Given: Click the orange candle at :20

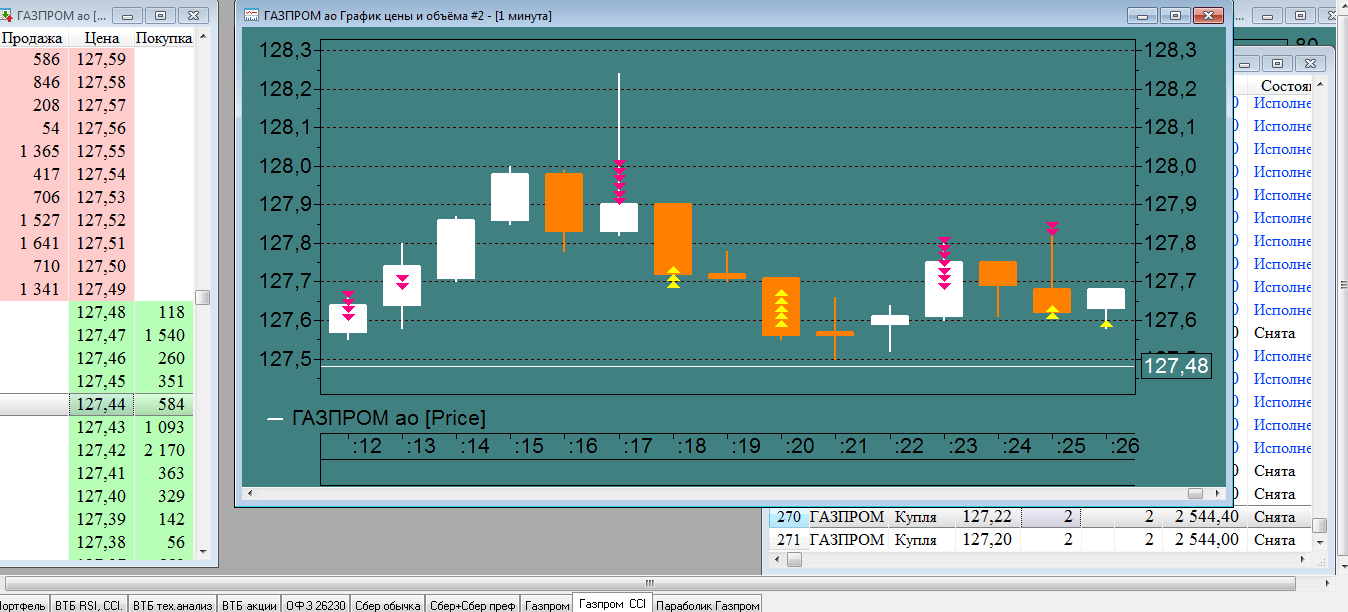Looking at the screenshot, I should [780, 306].
